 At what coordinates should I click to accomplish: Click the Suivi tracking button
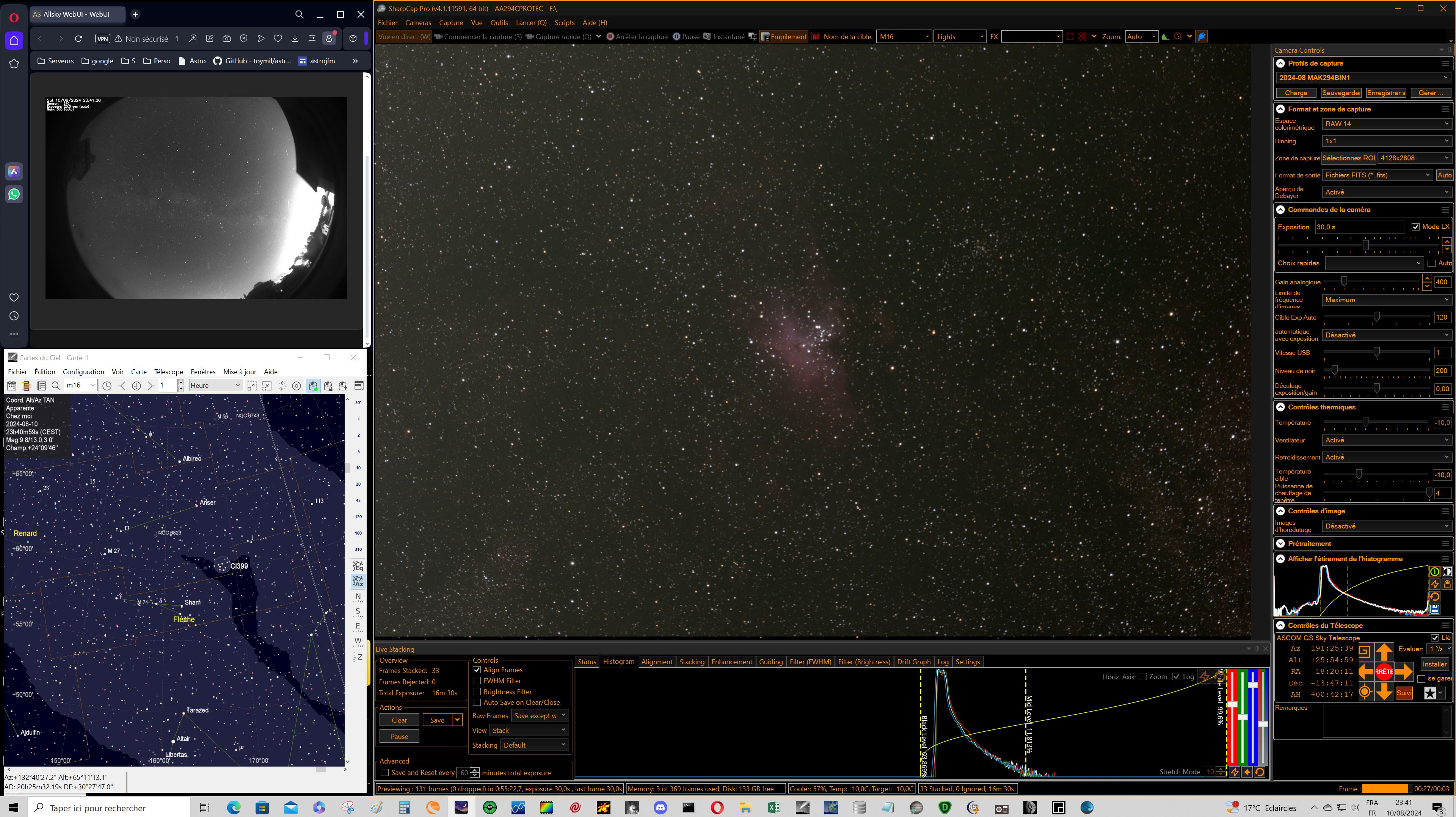click(x=1404, y=693)
